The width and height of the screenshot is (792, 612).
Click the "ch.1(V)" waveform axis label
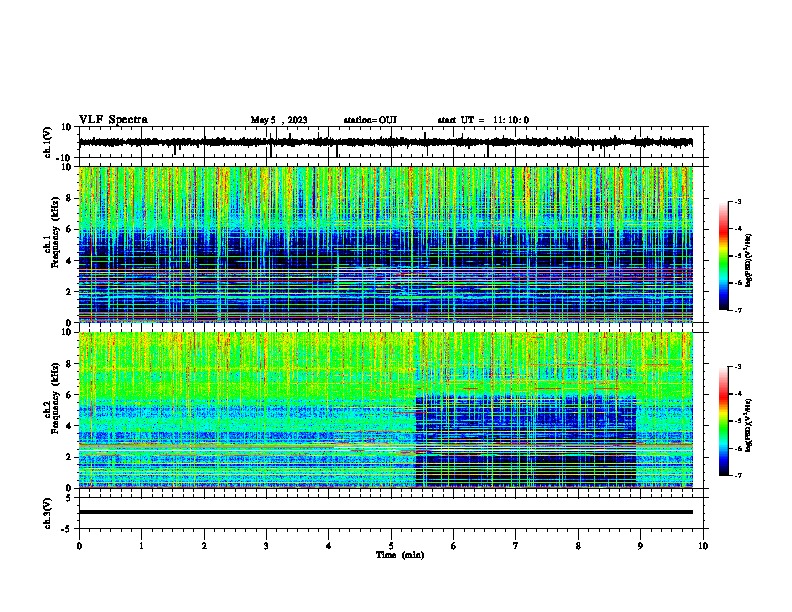coord(48,142)
